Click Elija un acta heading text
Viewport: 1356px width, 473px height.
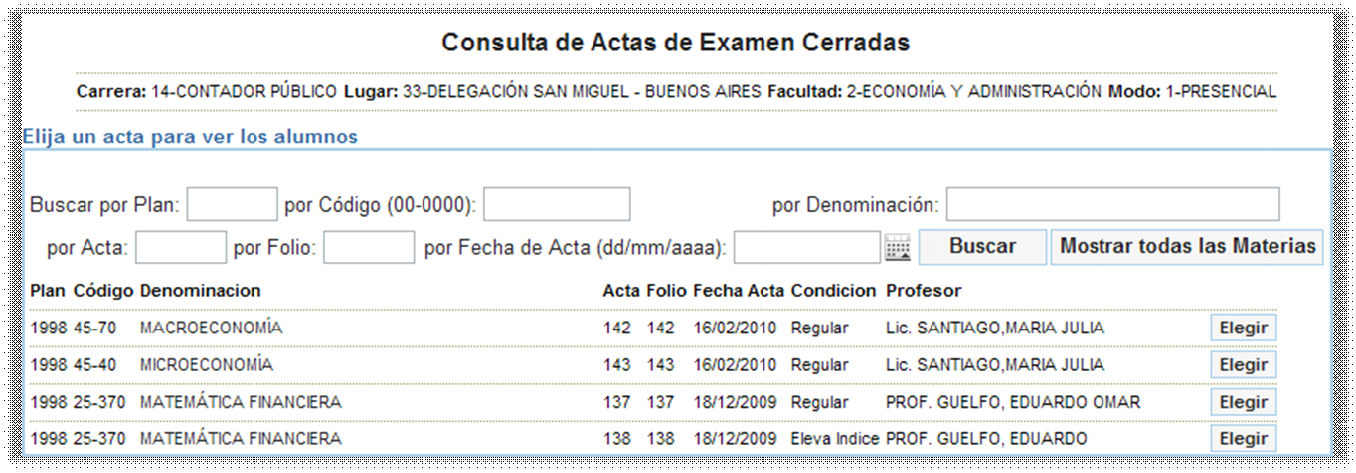click(190, 137)
